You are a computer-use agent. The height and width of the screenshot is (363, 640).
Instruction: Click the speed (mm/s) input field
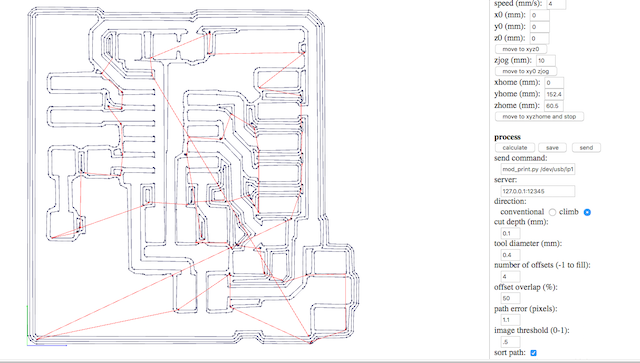(556, 4)
